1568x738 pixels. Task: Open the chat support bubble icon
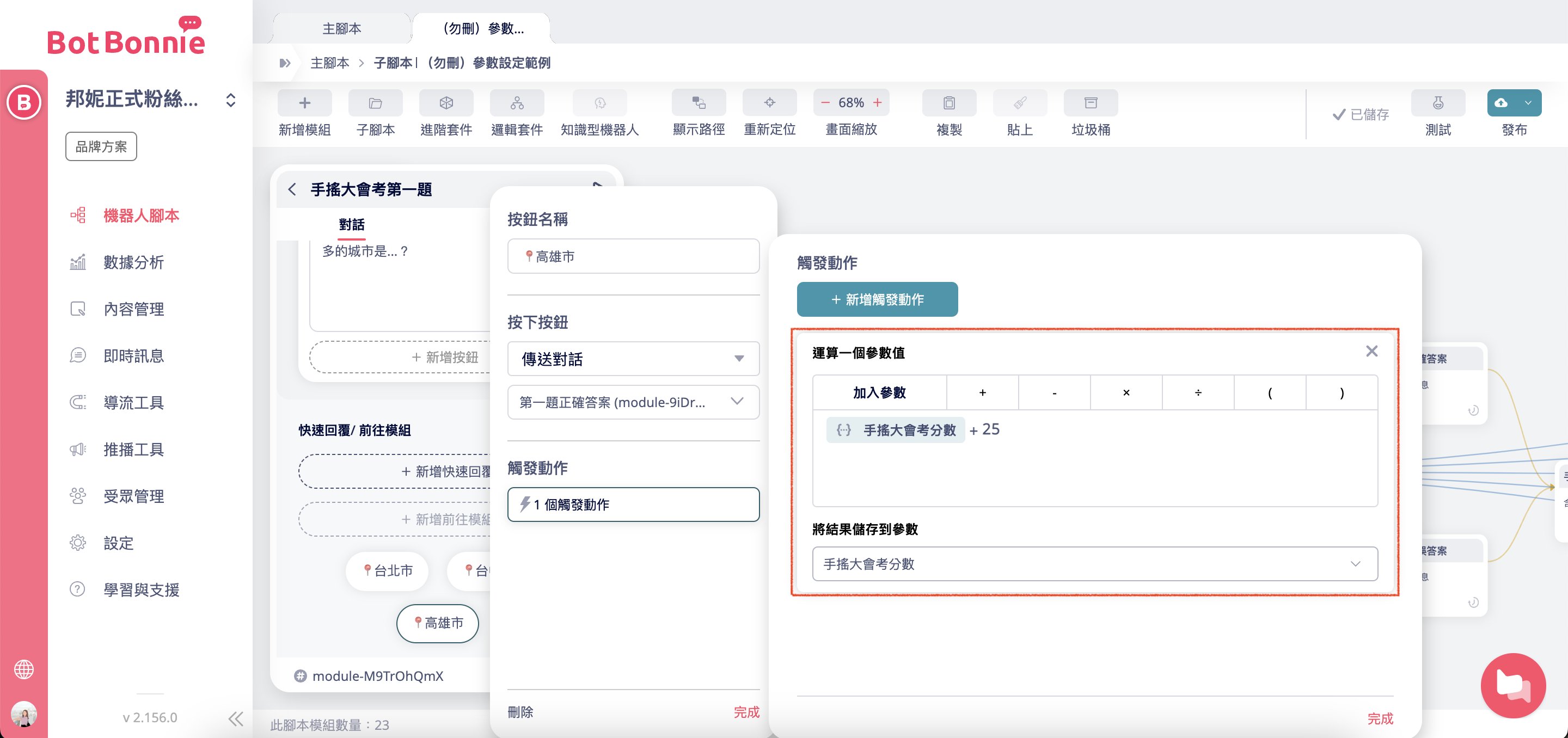point(1512,685)
